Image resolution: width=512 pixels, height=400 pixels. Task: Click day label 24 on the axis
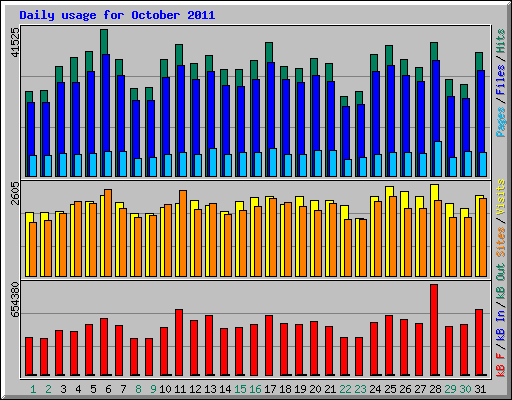(x=375, y=389)
